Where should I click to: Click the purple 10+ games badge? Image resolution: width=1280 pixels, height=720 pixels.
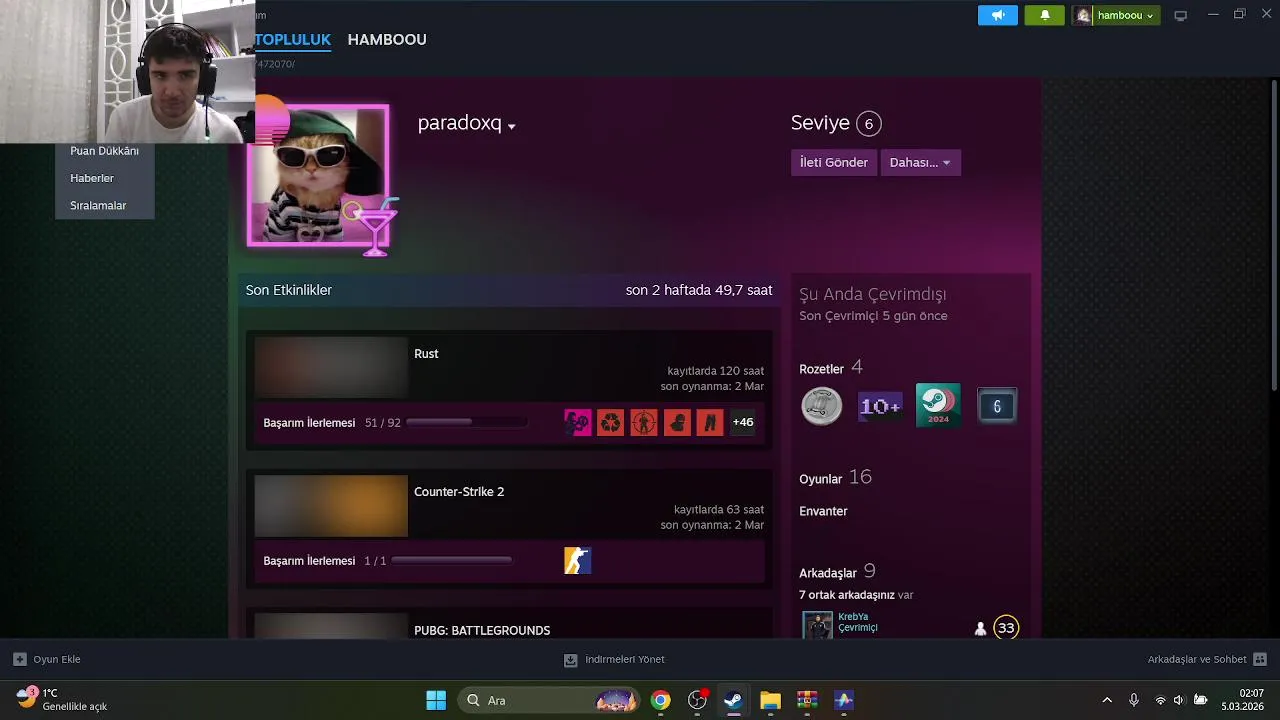coord(880,406)
